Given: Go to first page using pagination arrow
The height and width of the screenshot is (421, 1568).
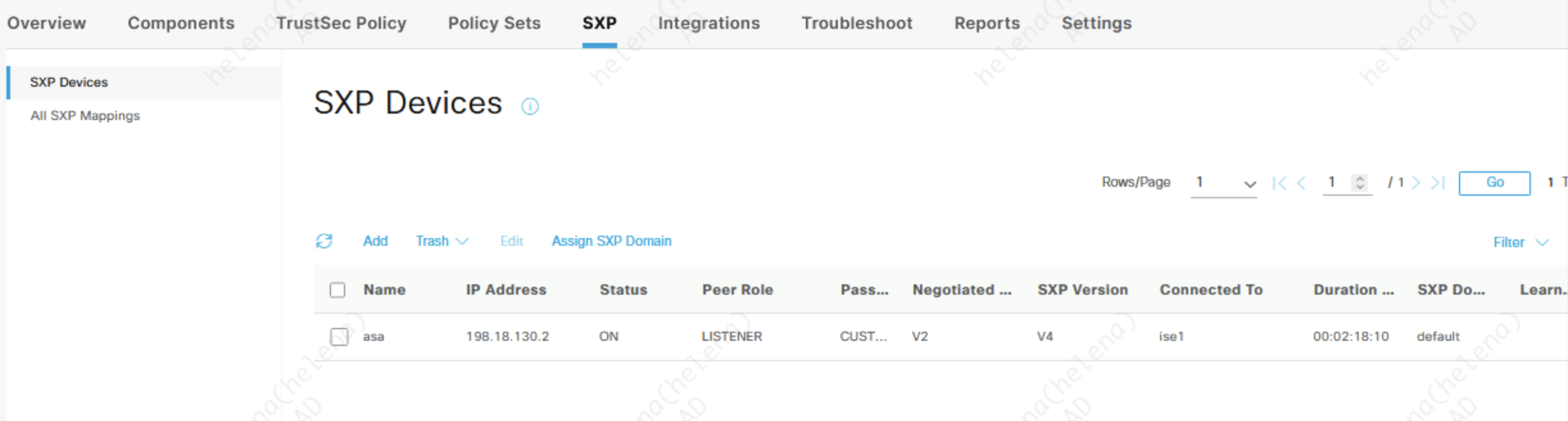Looking at the screenshot, I should tap(1279, 183).
